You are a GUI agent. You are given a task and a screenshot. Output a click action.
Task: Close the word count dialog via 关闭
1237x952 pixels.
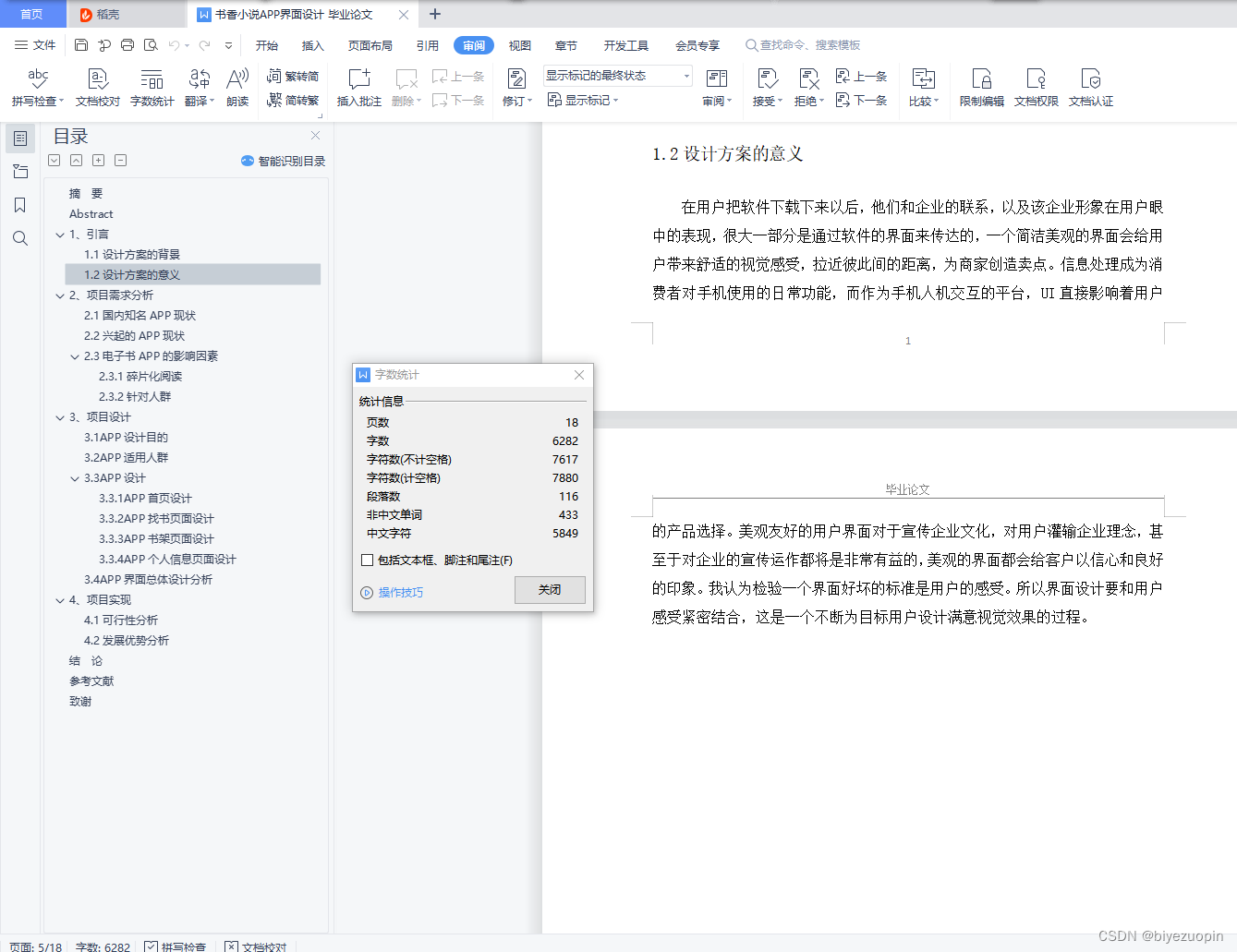tap(550, 590)
